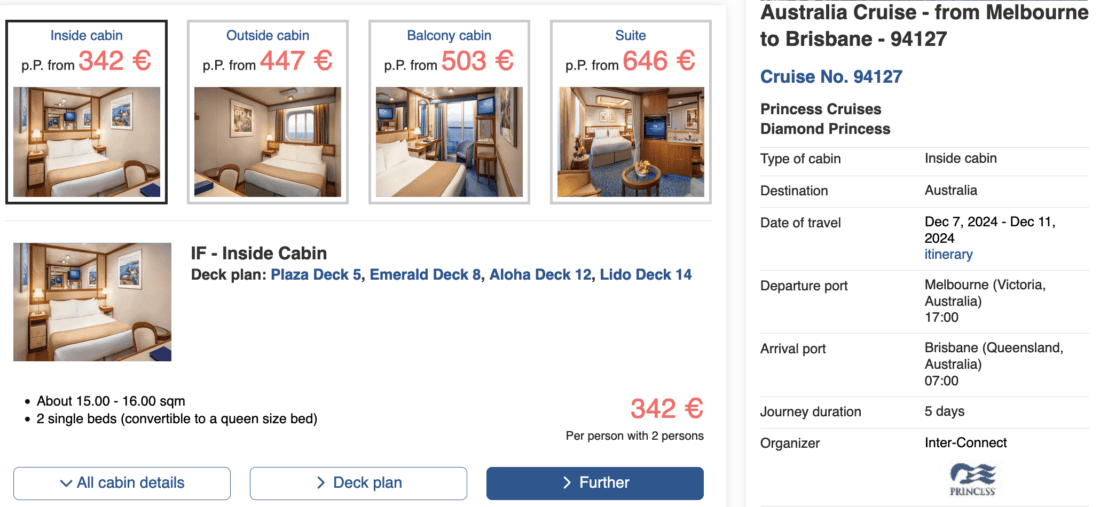
Task: Choose the Balcony cabin option card
Action: [x=449, y=110]
